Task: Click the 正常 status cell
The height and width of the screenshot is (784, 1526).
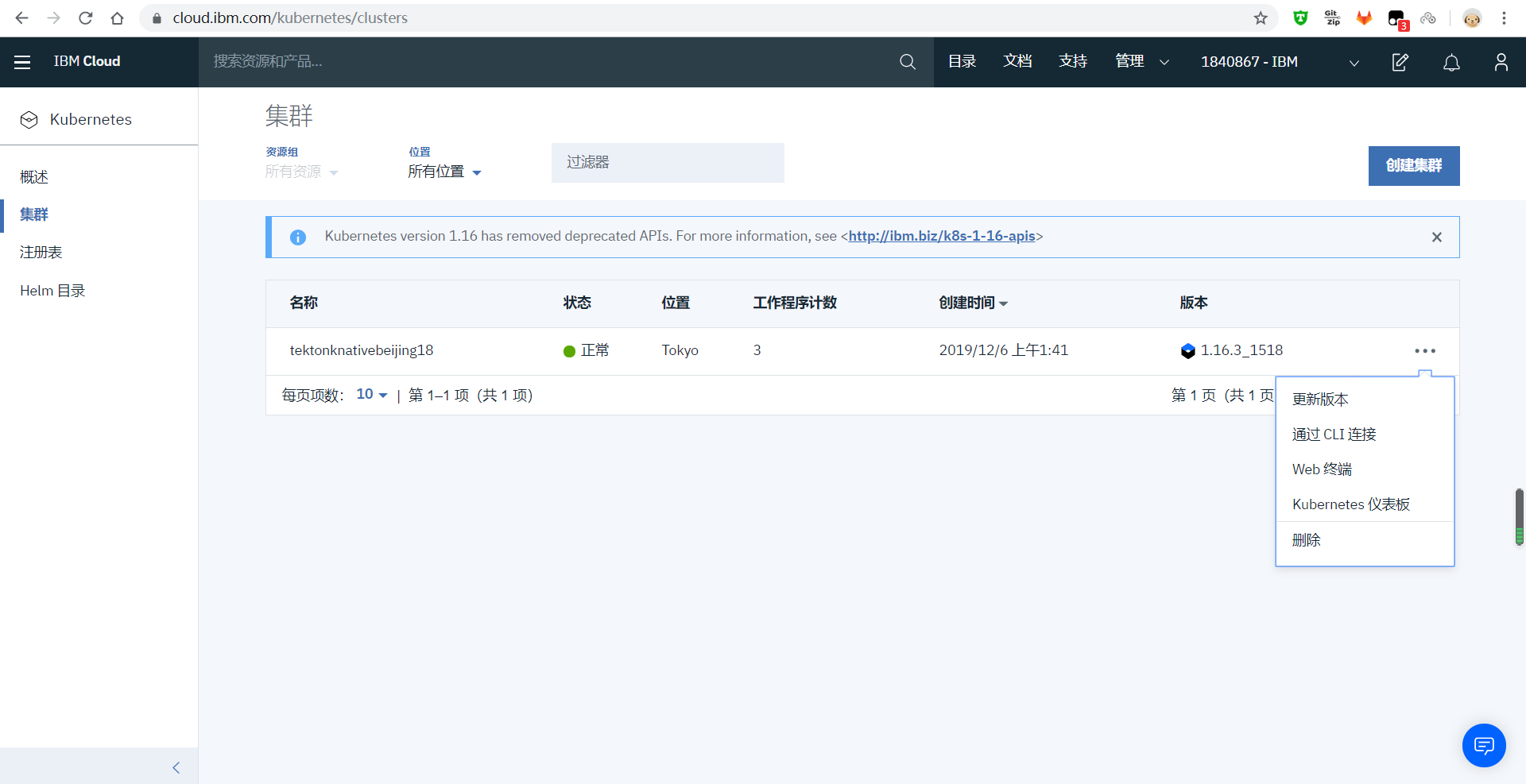Action: click(x=587, y=350)
